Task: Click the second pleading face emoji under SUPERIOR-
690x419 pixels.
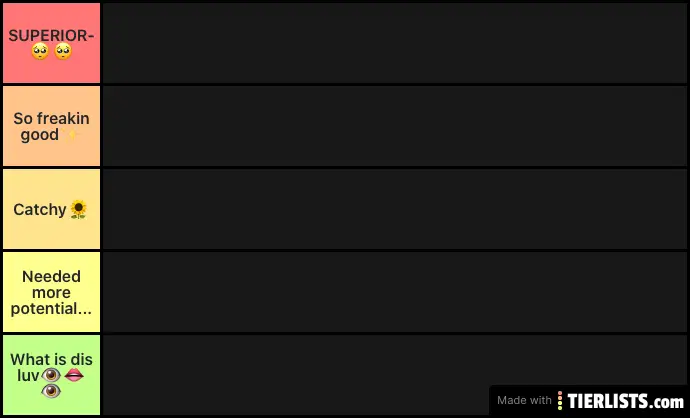Action: tap(63, 51)
